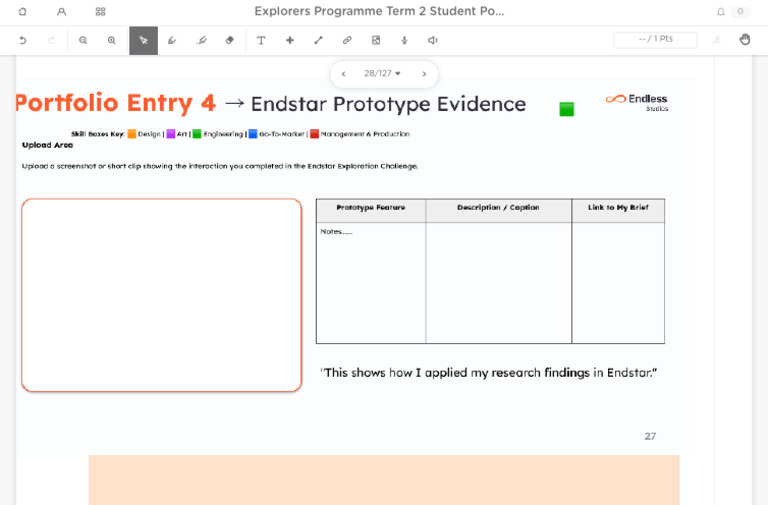
Task: Click the 'Portfolio Entry 4' heading
Action: click(x=116, y=103)
